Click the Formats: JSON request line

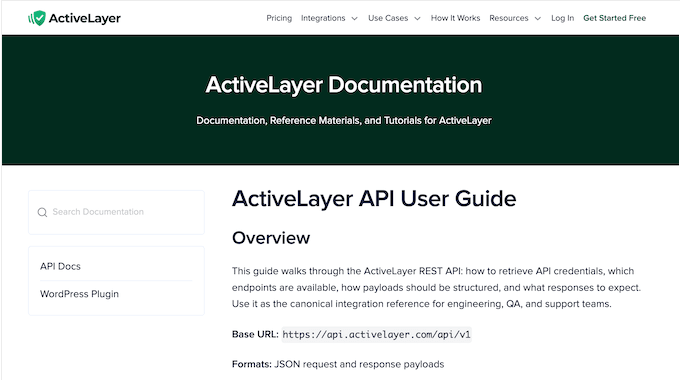coord(338,364)
